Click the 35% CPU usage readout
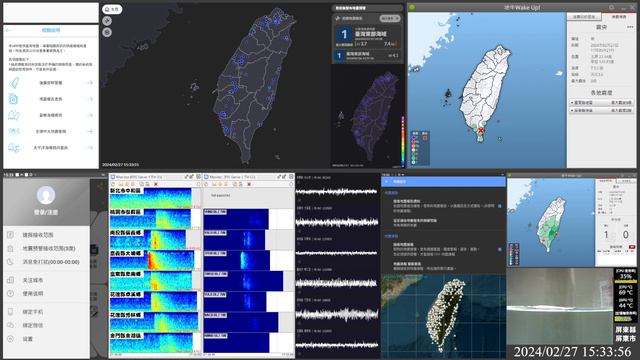 [x=625, y=276]
